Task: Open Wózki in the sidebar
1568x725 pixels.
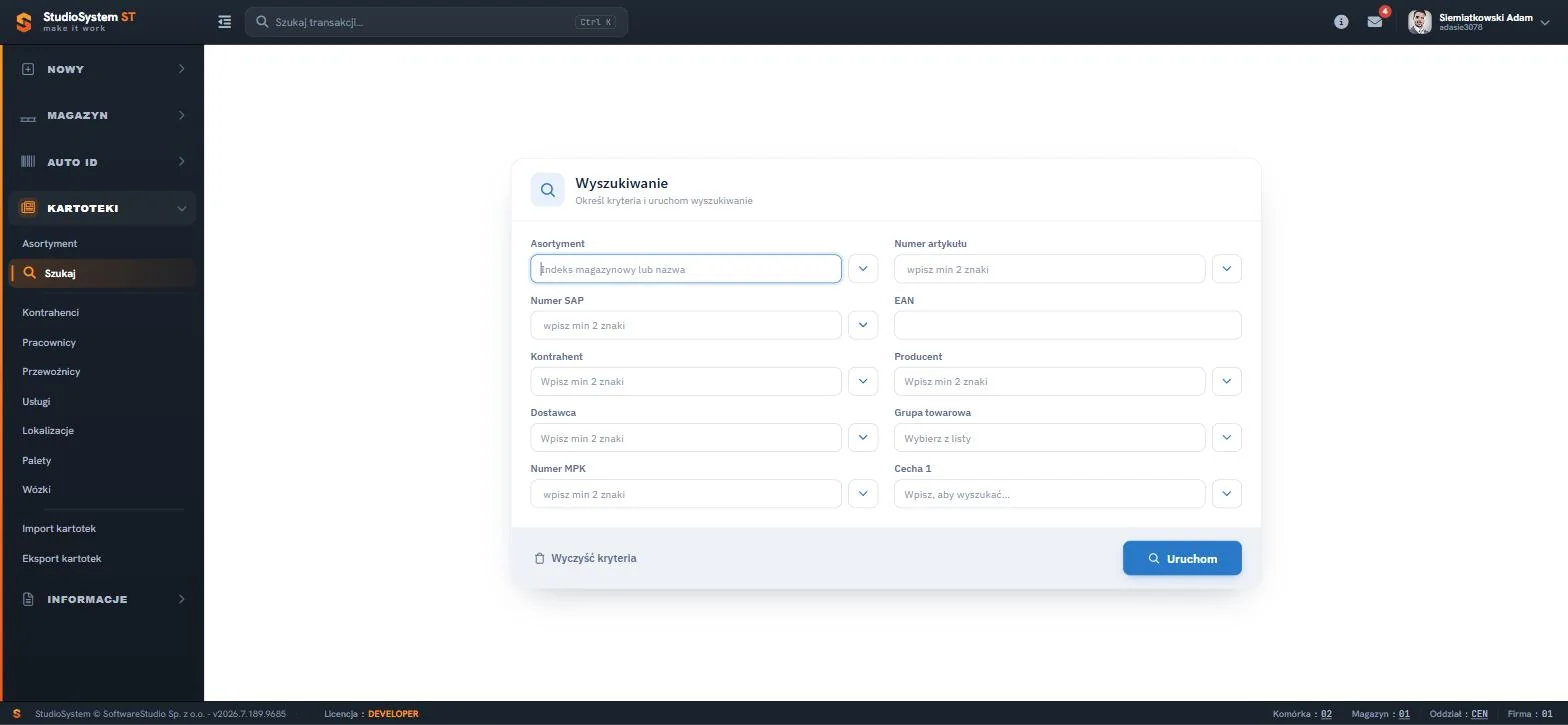Action: tap(37, 489)
